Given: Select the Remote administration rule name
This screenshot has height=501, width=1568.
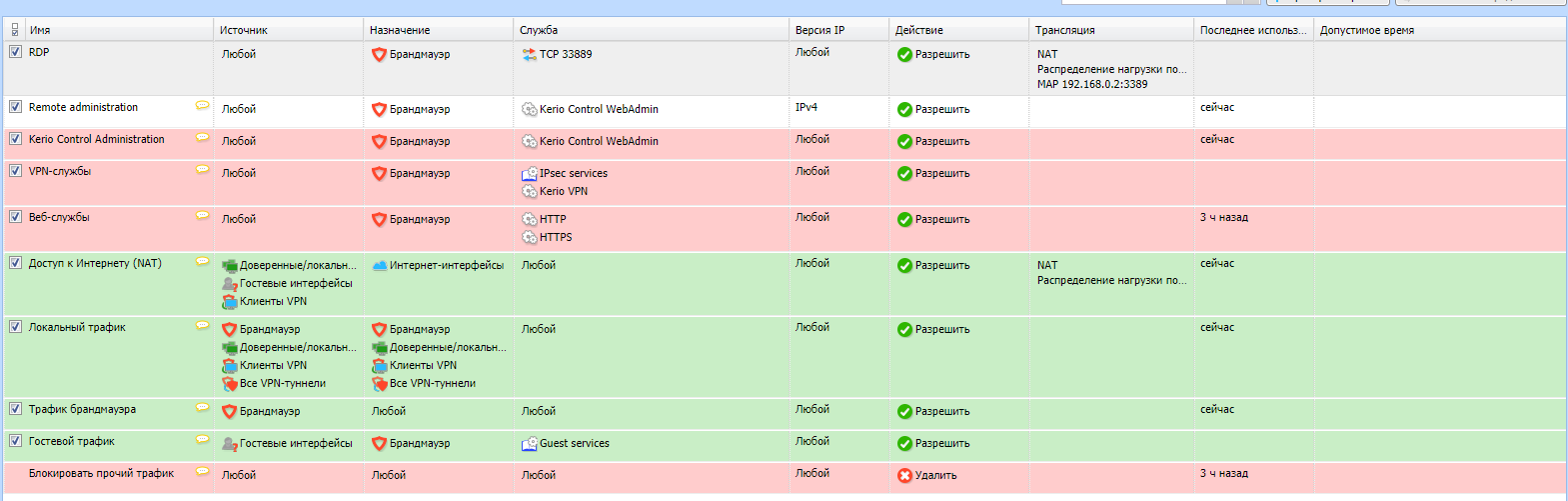Looking at the screenshot, I should [83, 107].
